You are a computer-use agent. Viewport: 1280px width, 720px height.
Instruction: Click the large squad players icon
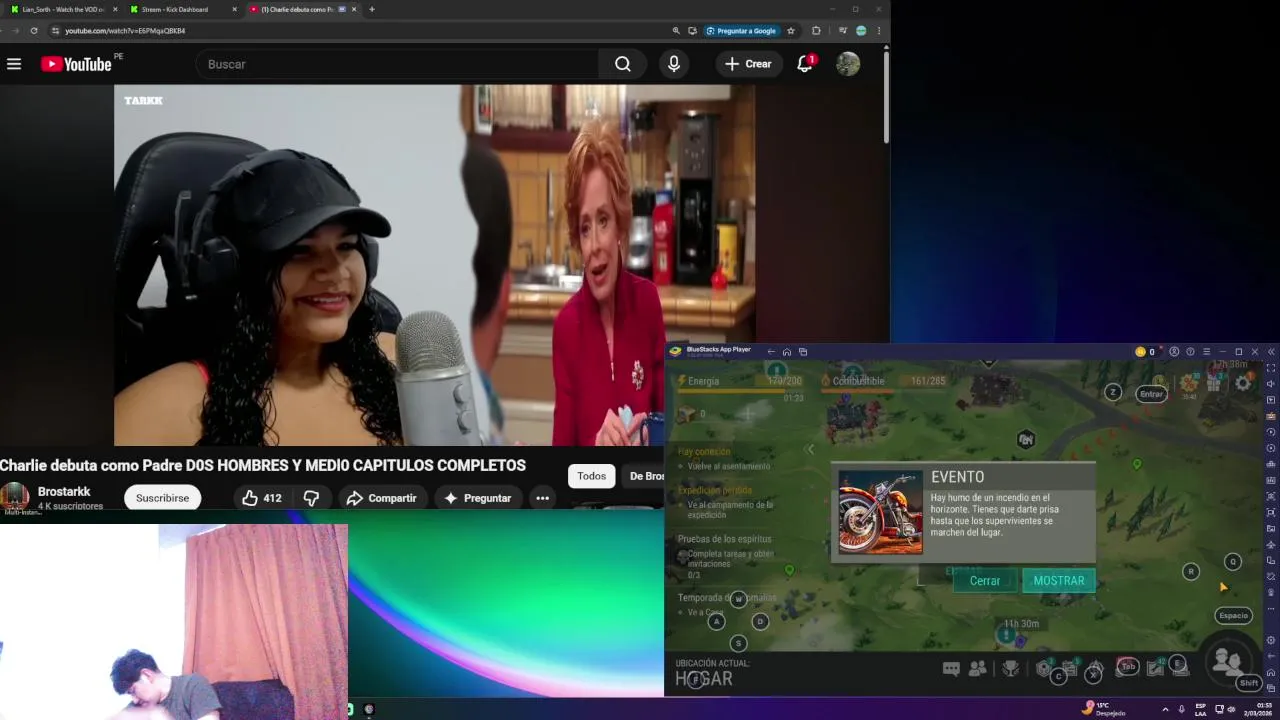pyautogui.click(x=1227, y=661)
